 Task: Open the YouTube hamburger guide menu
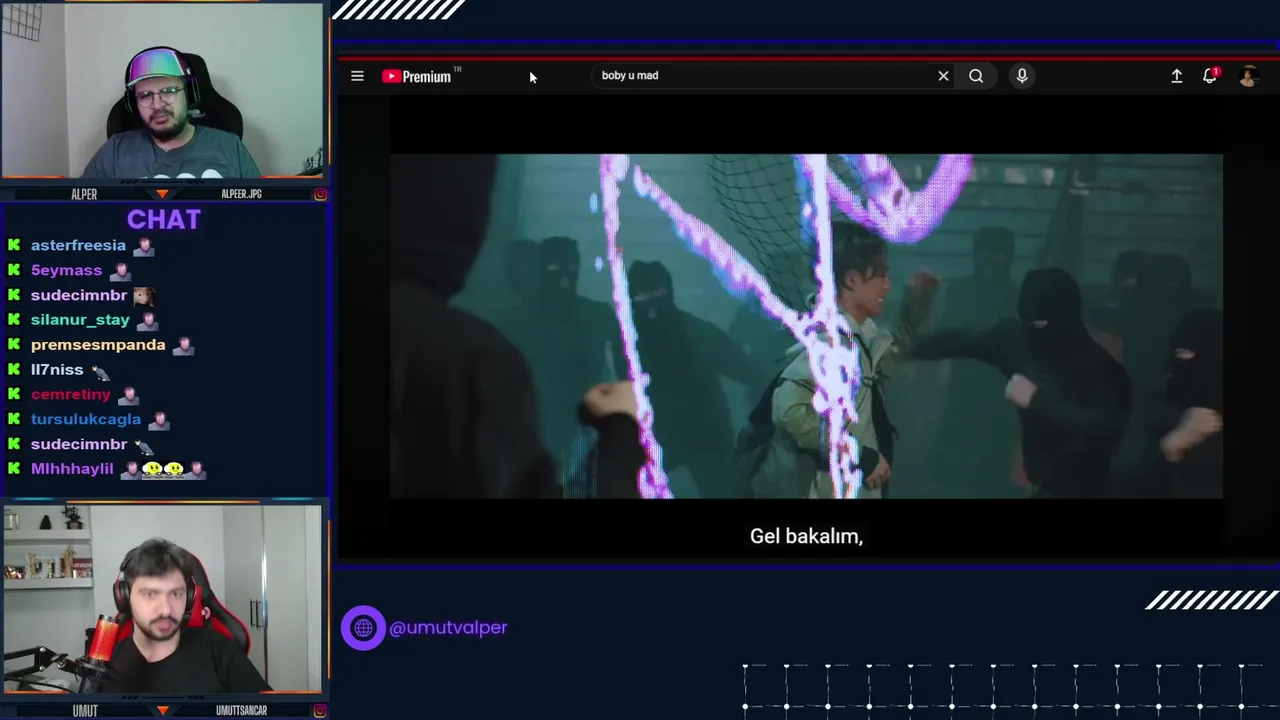(357, 76)
